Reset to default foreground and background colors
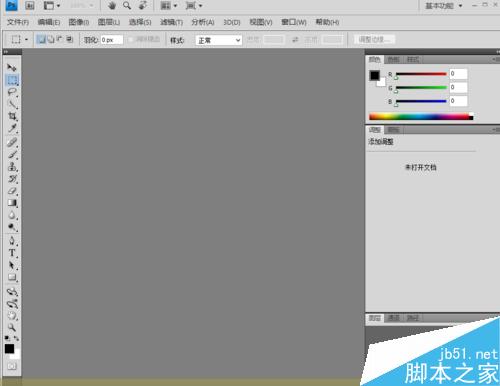Screen dimensions: 500x386 click(x=7, y=338)
